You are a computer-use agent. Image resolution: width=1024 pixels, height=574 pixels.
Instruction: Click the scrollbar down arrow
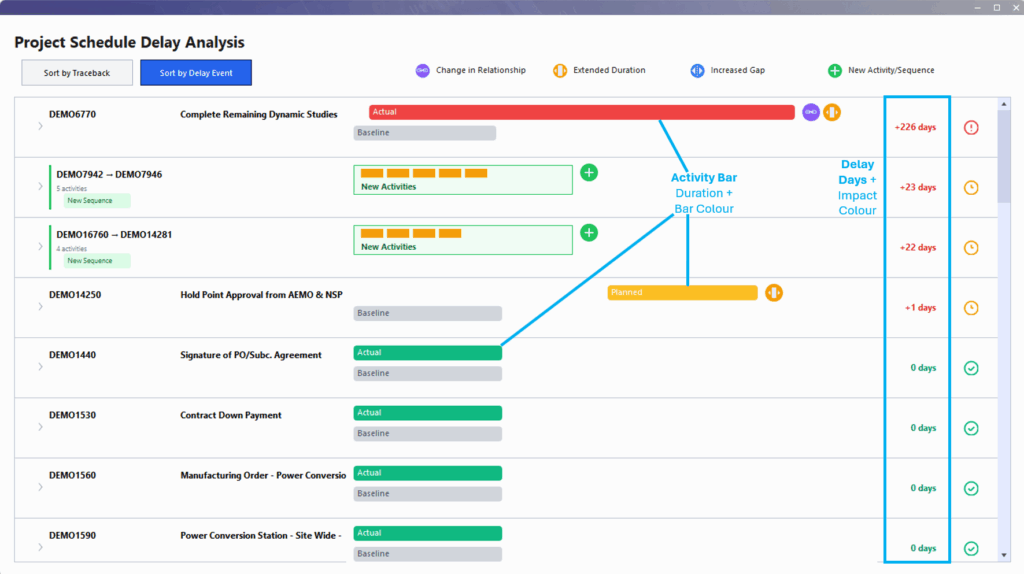[1004, 554]
